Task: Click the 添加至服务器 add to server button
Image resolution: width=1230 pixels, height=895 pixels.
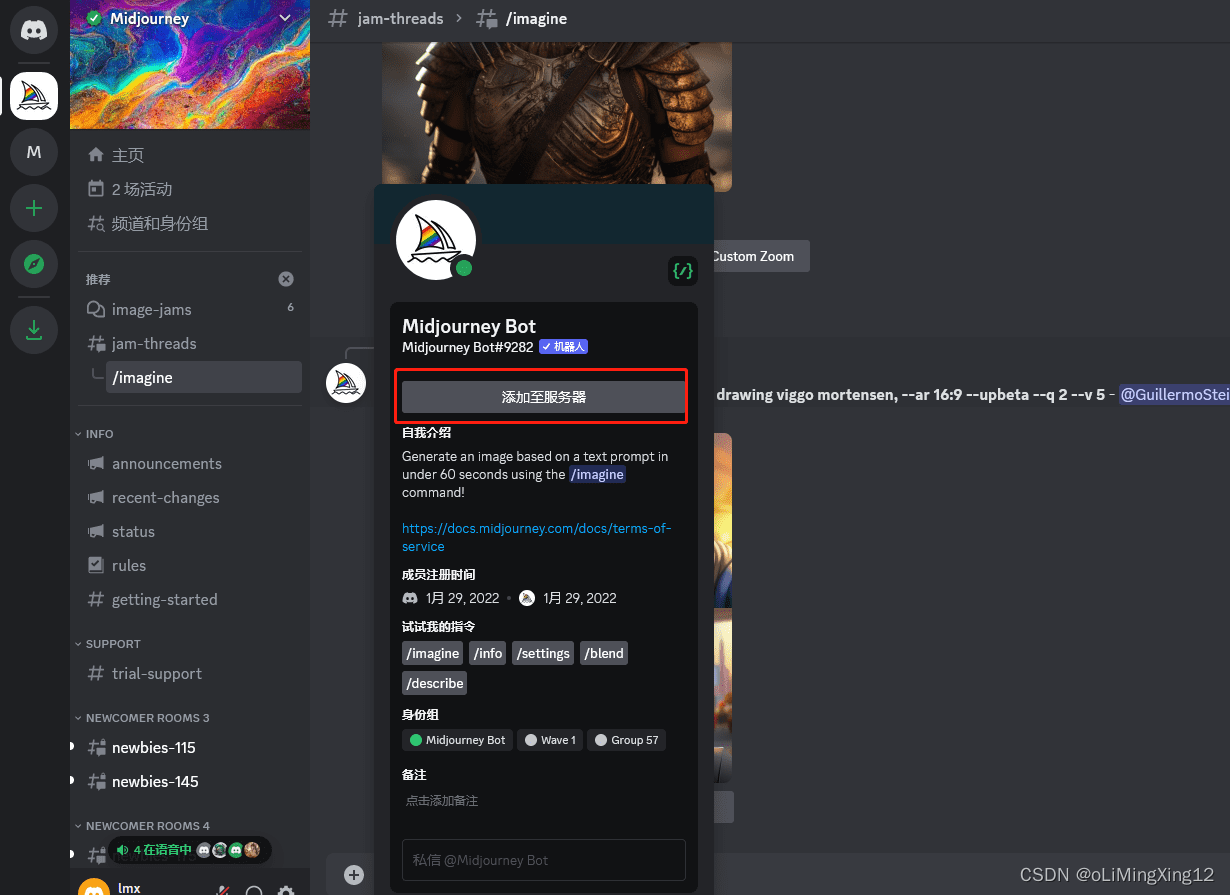Action: click(543, 397)
